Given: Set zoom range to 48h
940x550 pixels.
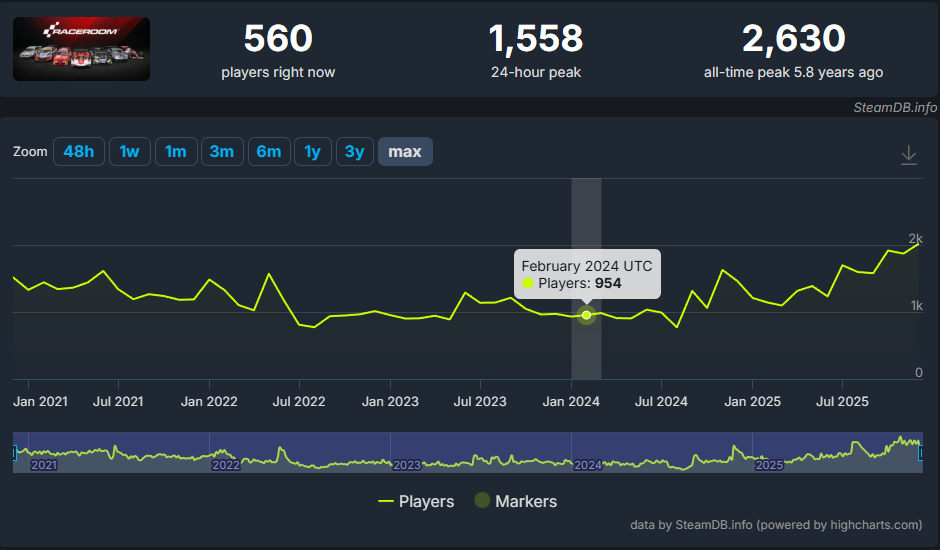Looking at the screenshot, I should coord(78,152).
